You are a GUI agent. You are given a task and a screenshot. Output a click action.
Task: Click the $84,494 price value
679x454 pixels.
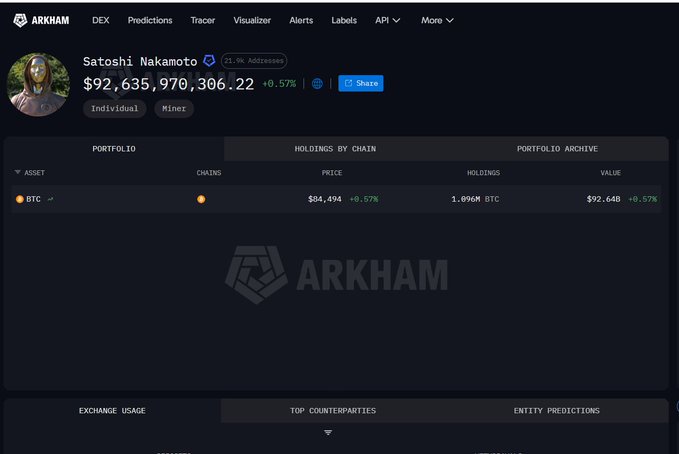click(x=325, y=199)
